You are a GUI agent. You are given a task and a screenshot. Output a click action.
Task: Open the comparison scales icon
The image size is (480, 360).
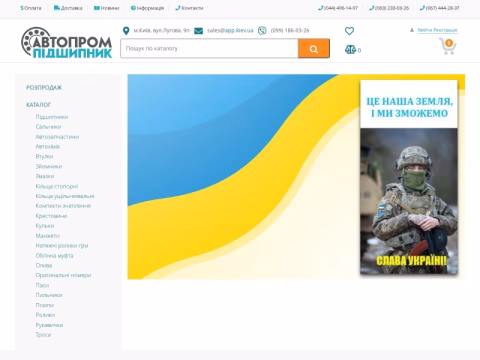pos(350,50)
